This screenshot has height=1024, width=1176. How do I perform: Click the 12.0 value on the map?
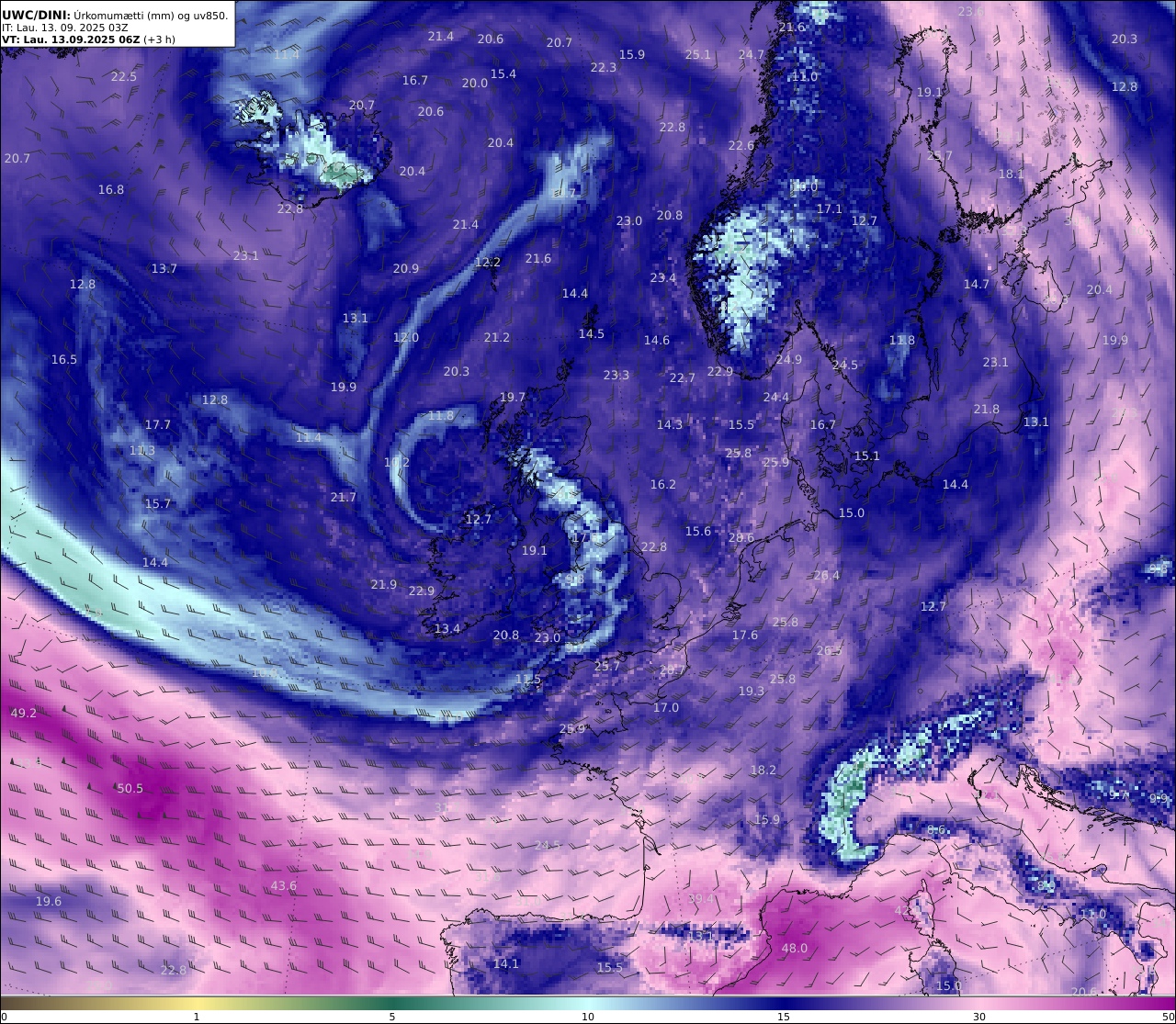pos(406,337)
